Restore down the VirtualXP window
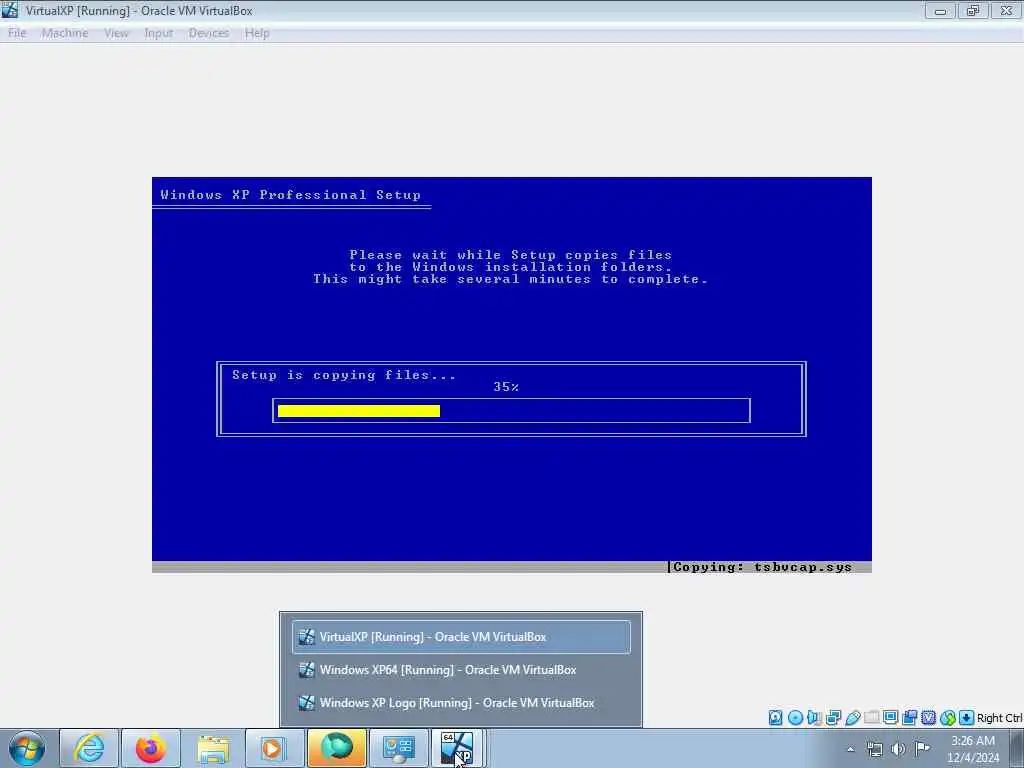 973,10
